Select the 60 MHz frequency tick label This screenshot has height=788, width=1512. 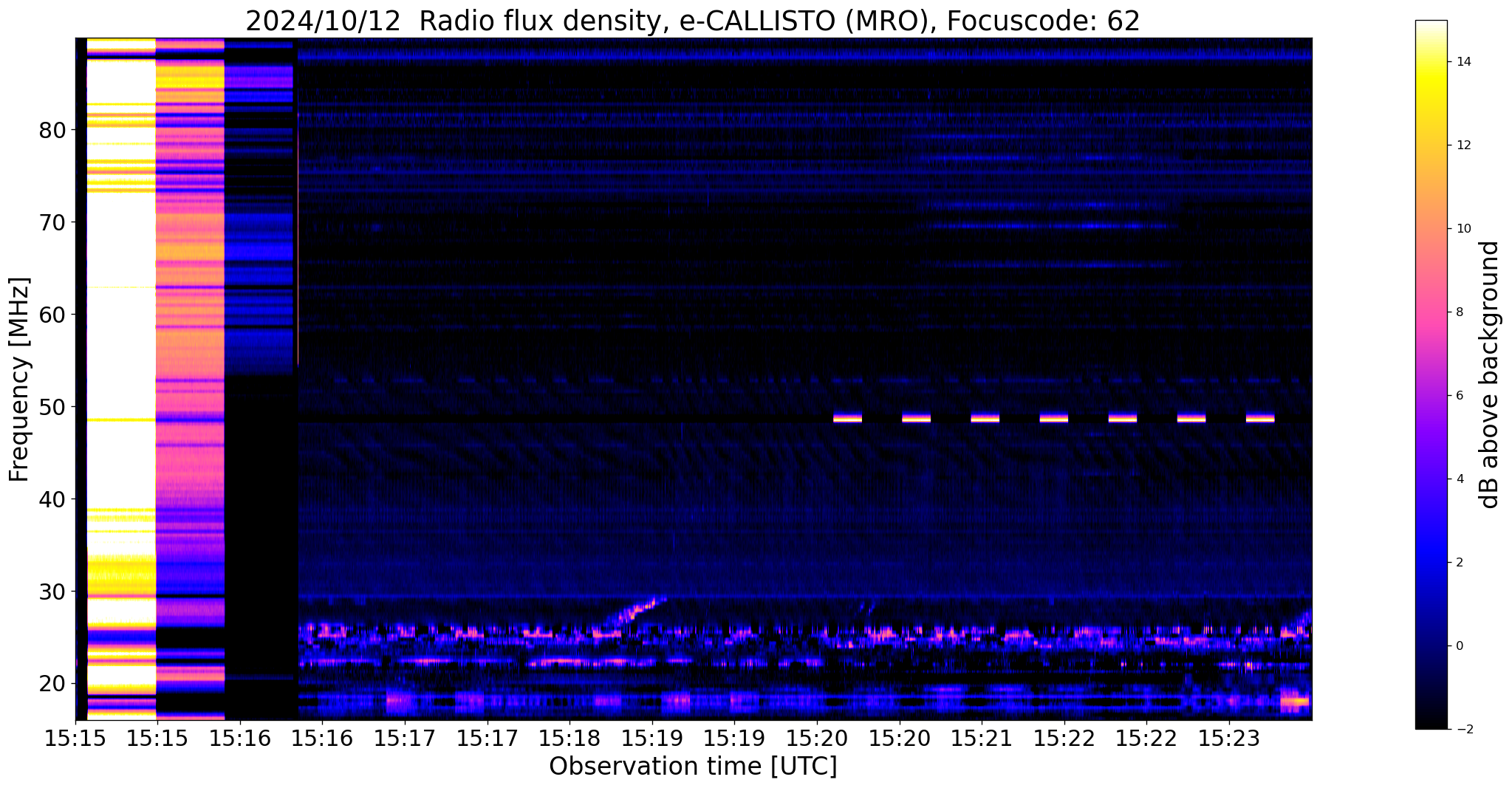tap(52, 315)
